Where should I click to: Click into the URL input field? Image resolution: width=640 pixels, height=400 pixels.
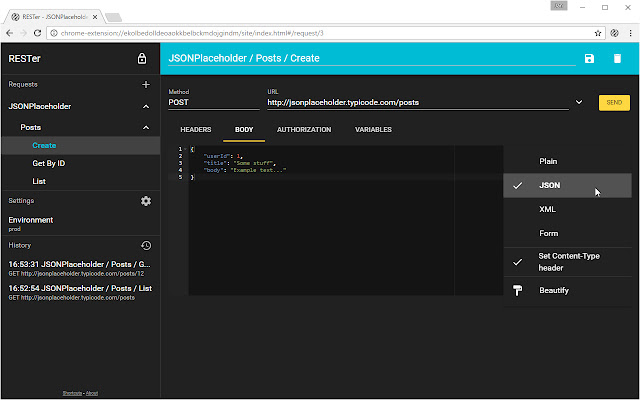418,102
